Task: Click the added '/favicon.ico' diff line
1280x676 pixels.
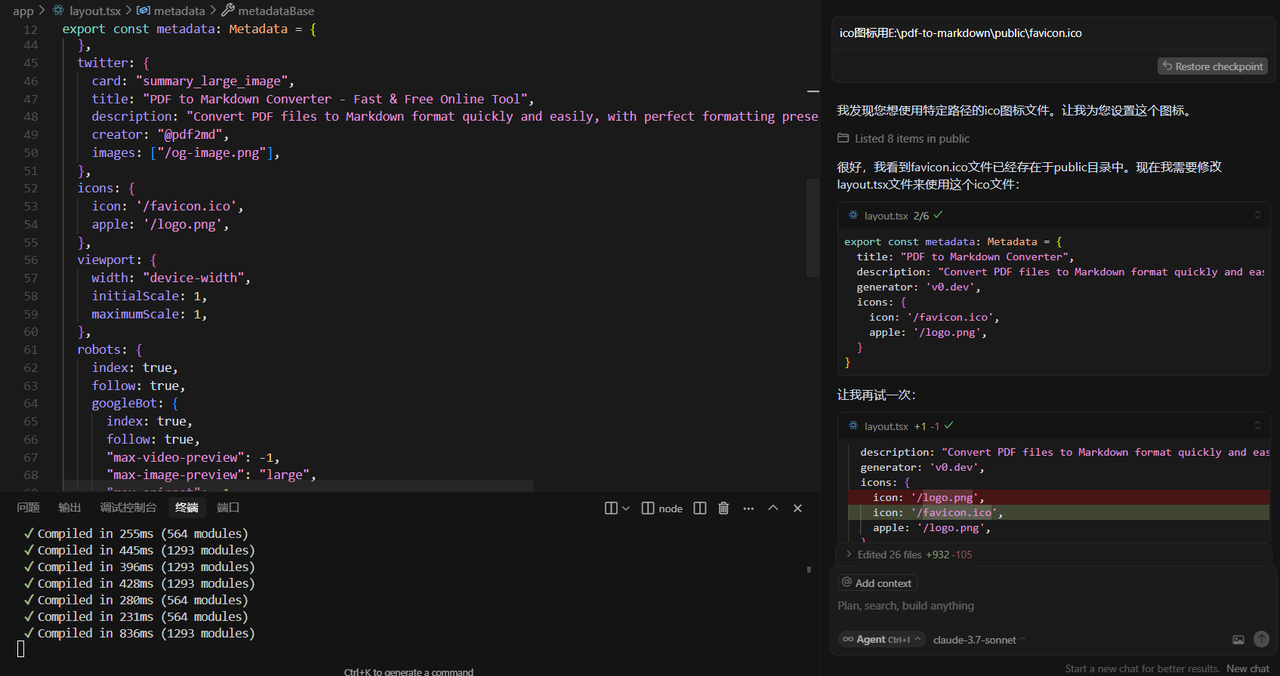Action: pyautogui.click(x=1059, y=512)
